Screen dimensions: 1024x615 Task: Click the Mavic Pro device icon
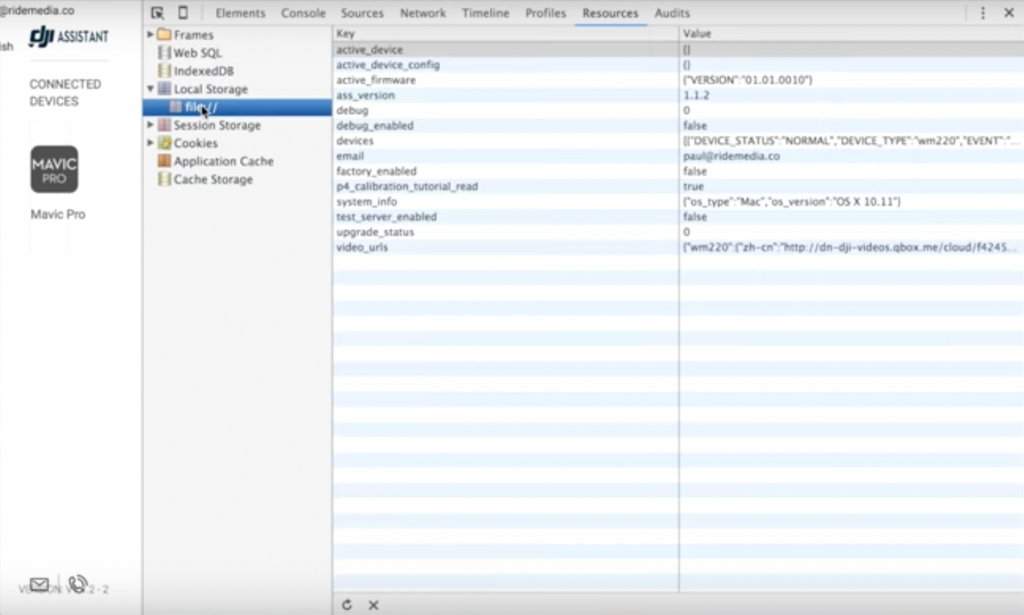[54, 170]
